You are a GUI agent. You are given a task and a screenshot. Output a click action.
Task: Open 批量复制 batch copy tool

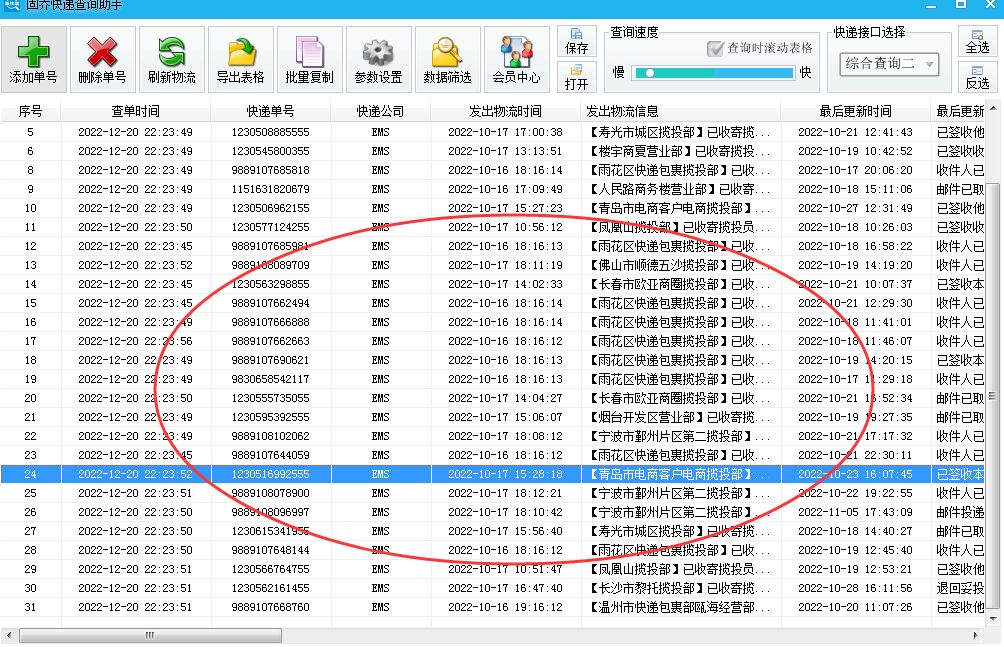[310, 60]
